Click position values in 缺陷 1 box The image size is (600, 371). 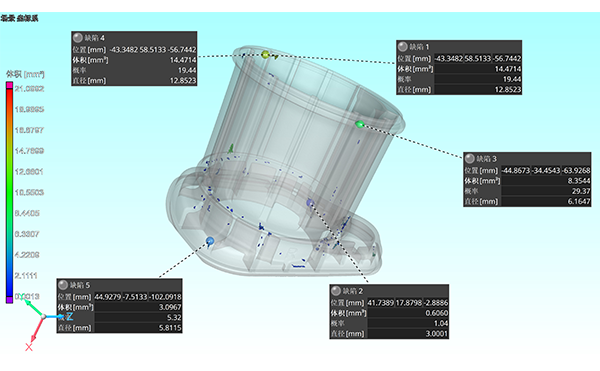(478, 59)
